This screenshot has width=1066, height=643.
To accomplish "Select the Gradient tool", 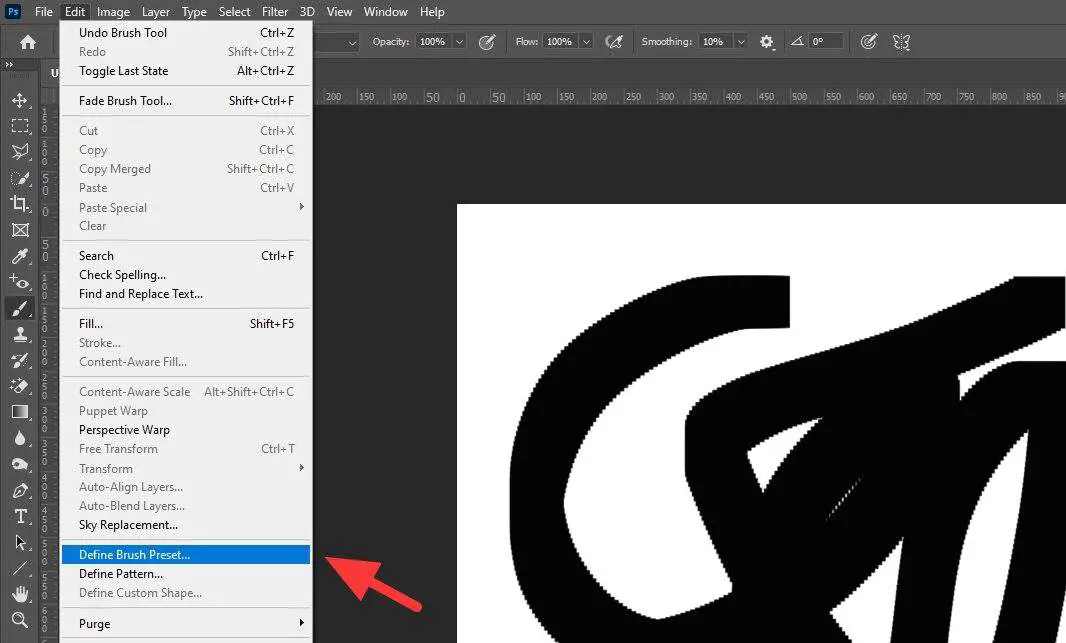I will click(x=21, y=412).
